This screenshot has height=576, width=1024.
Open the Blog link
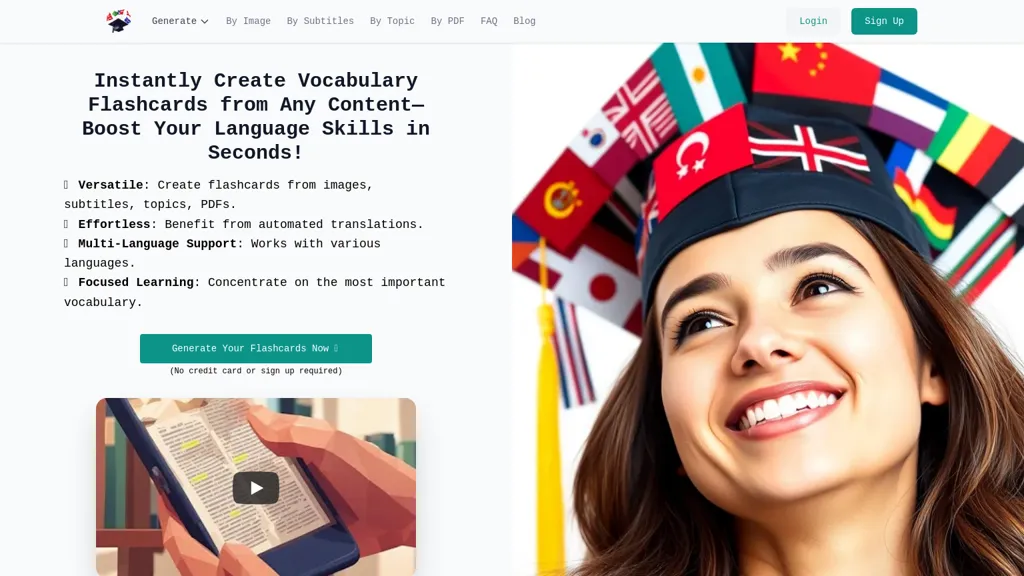tap(524, 21)
